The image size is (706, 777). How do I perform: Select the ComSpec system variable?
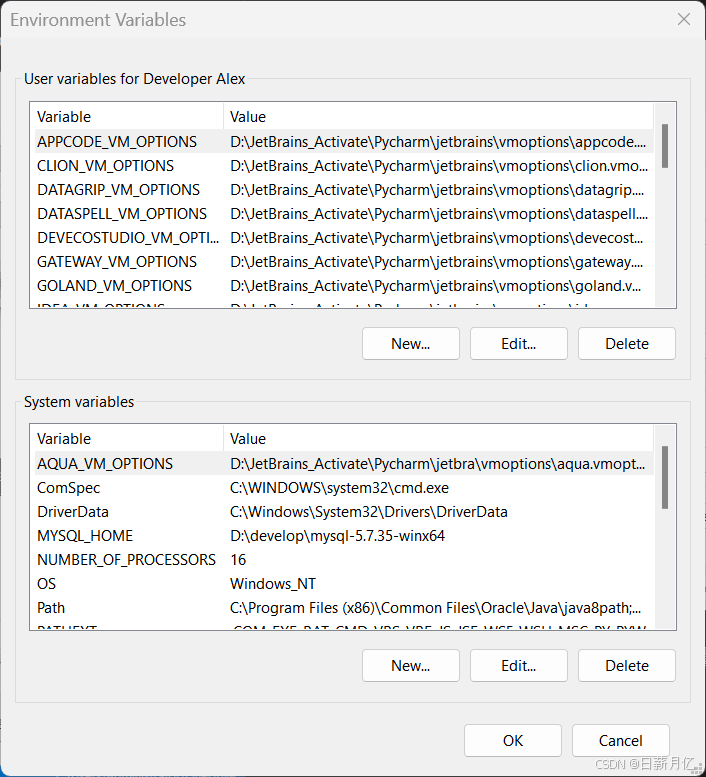click(x=344, y=488)
